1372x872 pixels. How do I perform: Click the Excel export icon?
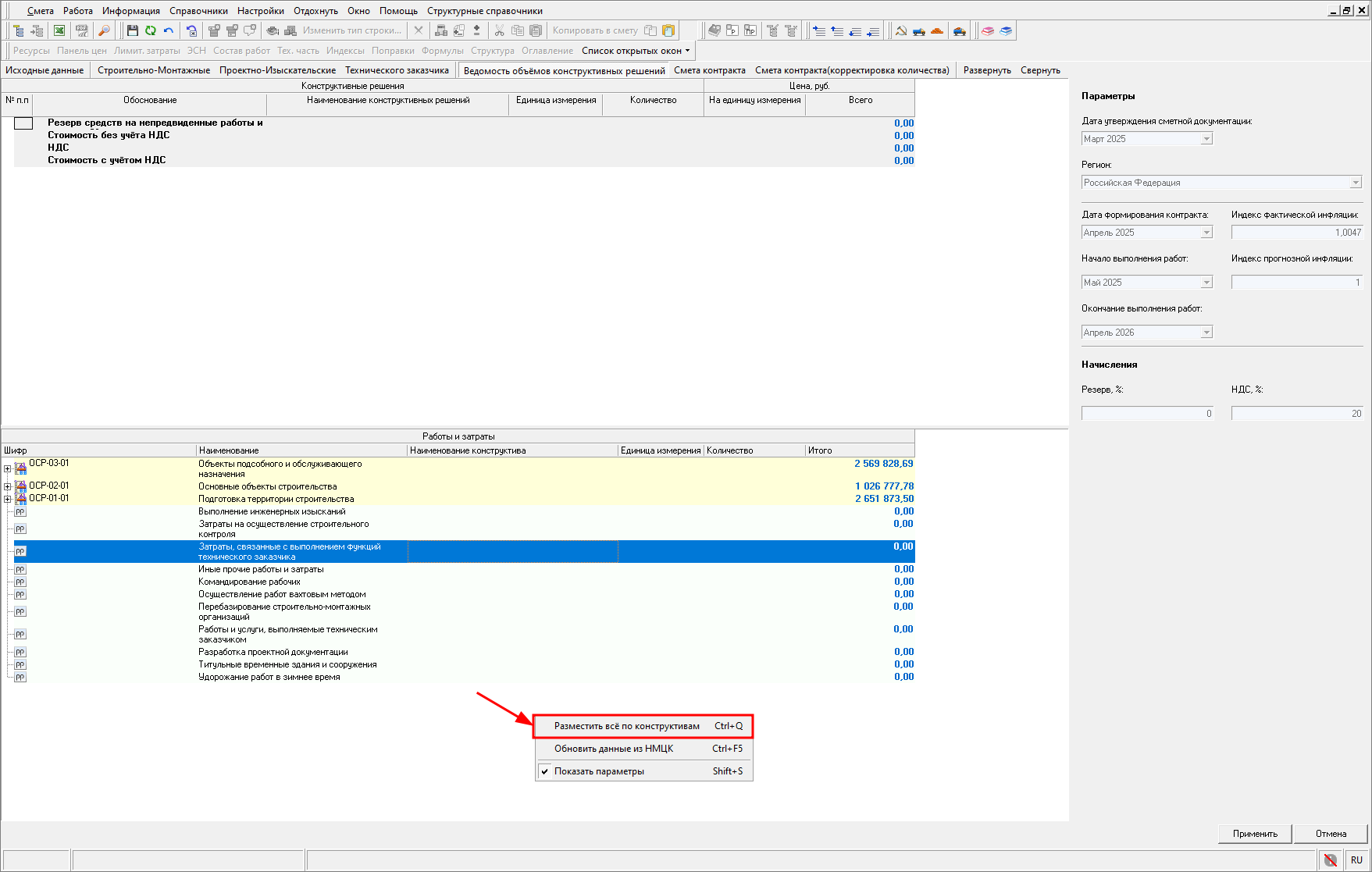tap(59, 30)
